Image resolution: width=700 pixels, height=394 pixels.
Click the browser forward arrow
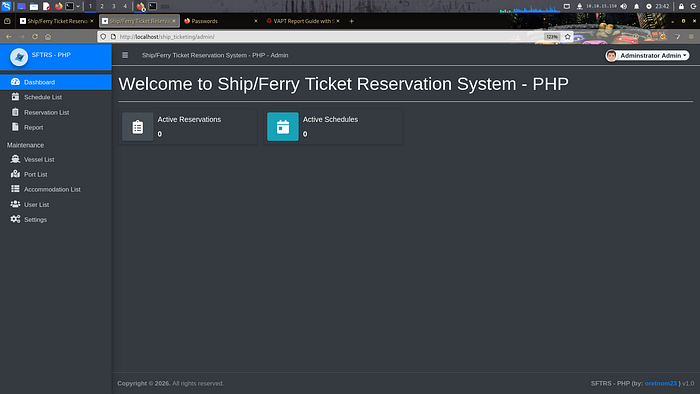(21, 37)
